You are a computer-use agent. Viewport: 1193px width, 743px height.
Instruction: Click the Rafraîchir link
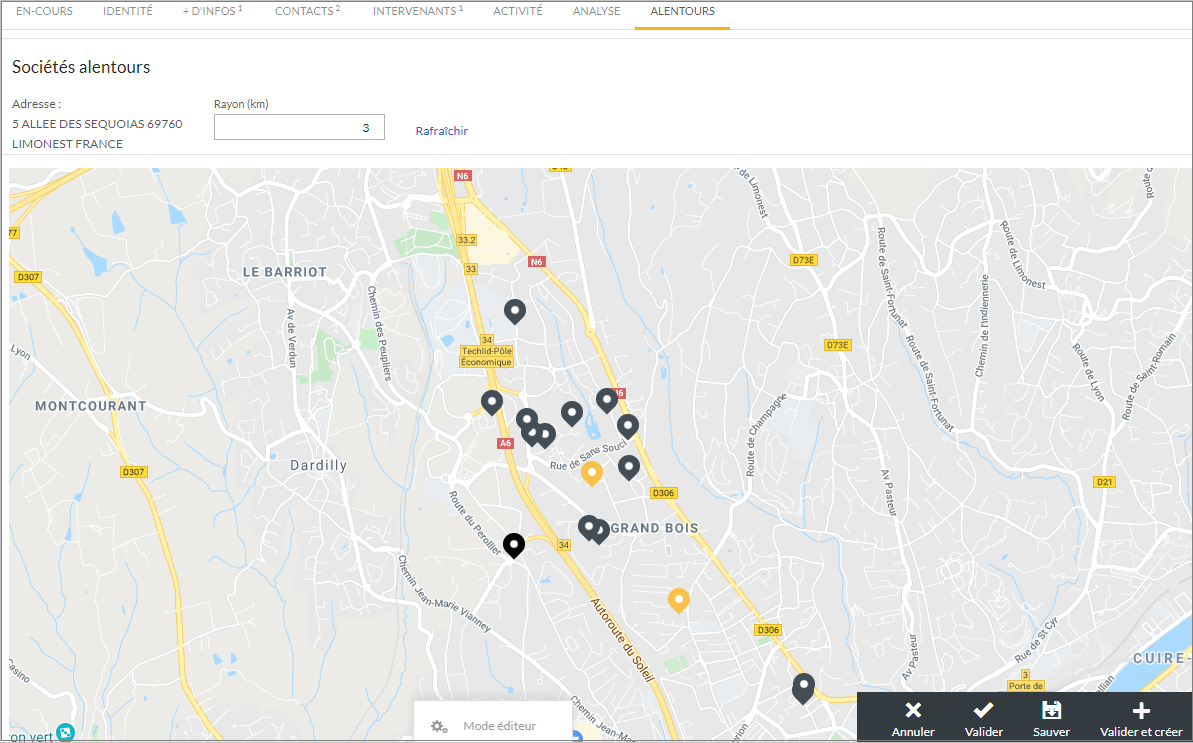(441, 131)
